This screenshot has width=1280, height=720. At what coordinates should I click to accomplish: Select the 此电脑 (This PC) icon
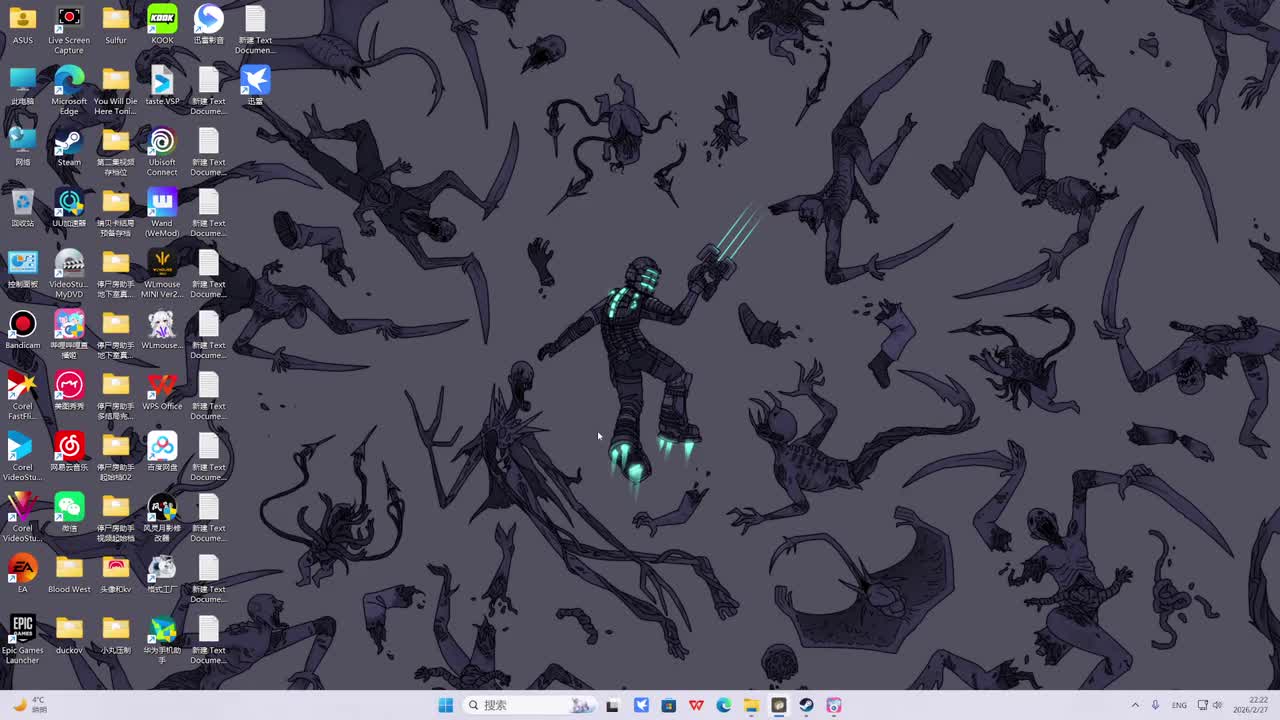22,86
